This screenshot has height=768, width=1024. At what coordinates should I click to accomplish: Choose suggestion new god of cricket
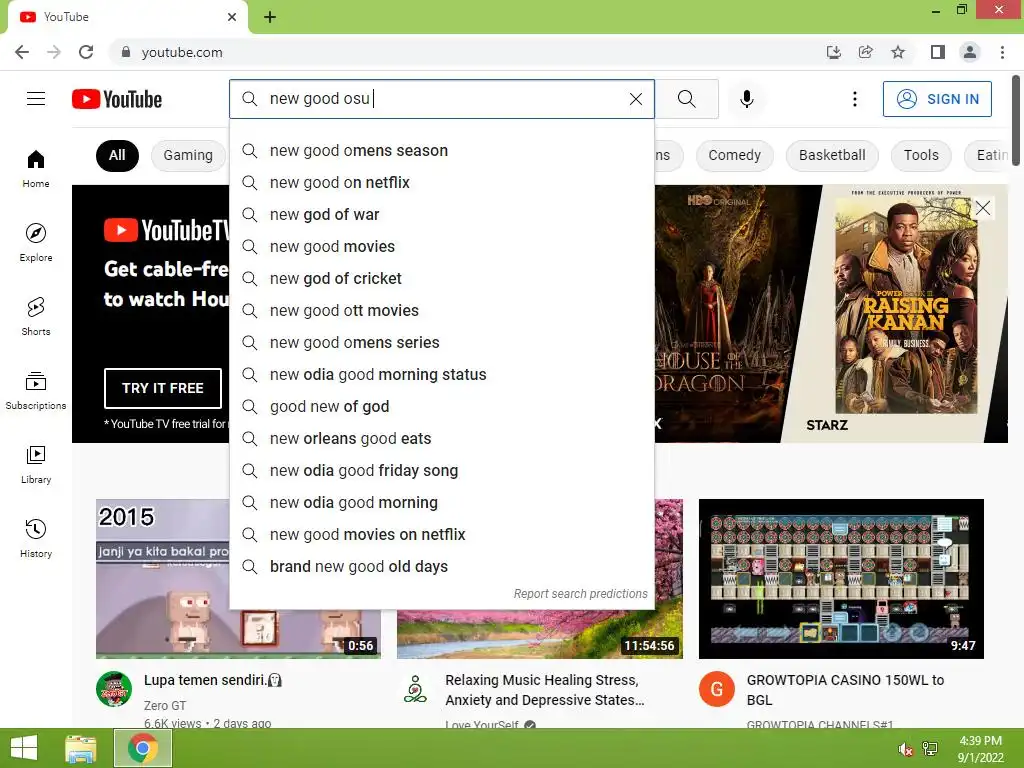pos(441,278)
